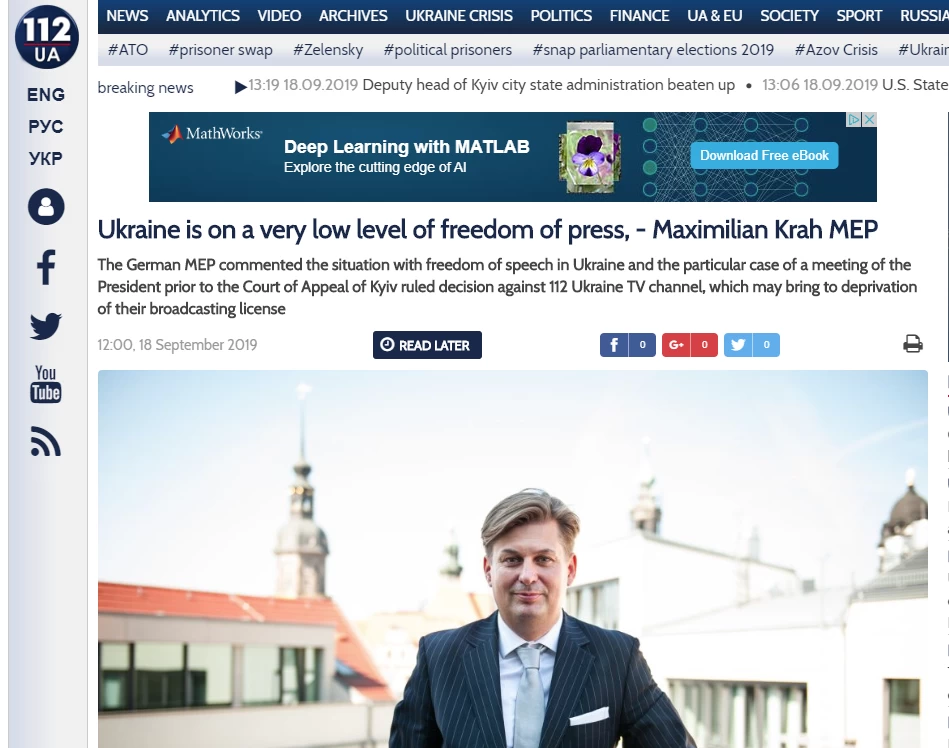Print the article using the printer icon

pyautogui.click(x=913, y=344)
